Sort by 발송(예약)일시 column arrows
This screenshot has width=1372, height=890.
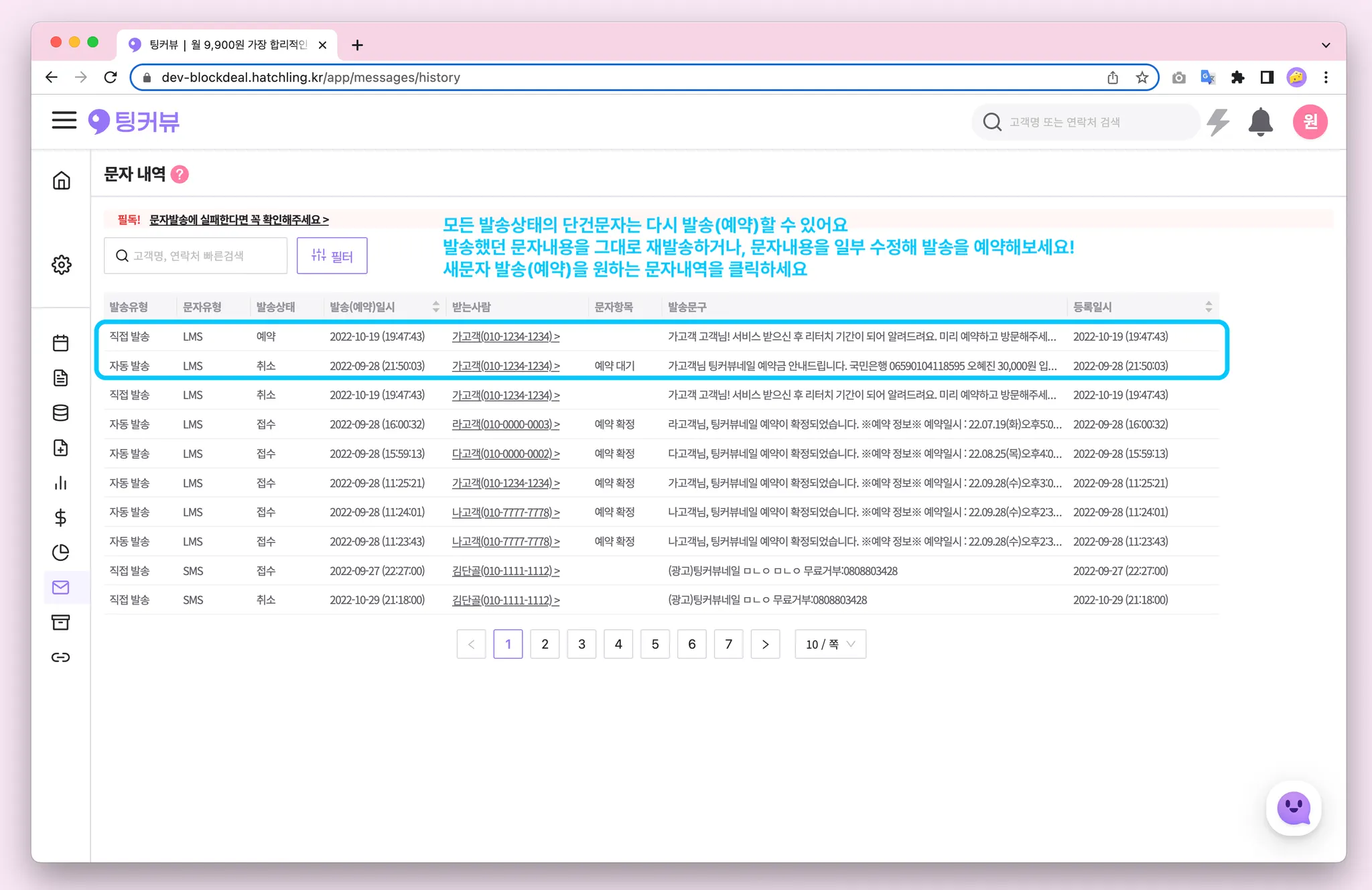pyautogui.click(x=436, y=307)
